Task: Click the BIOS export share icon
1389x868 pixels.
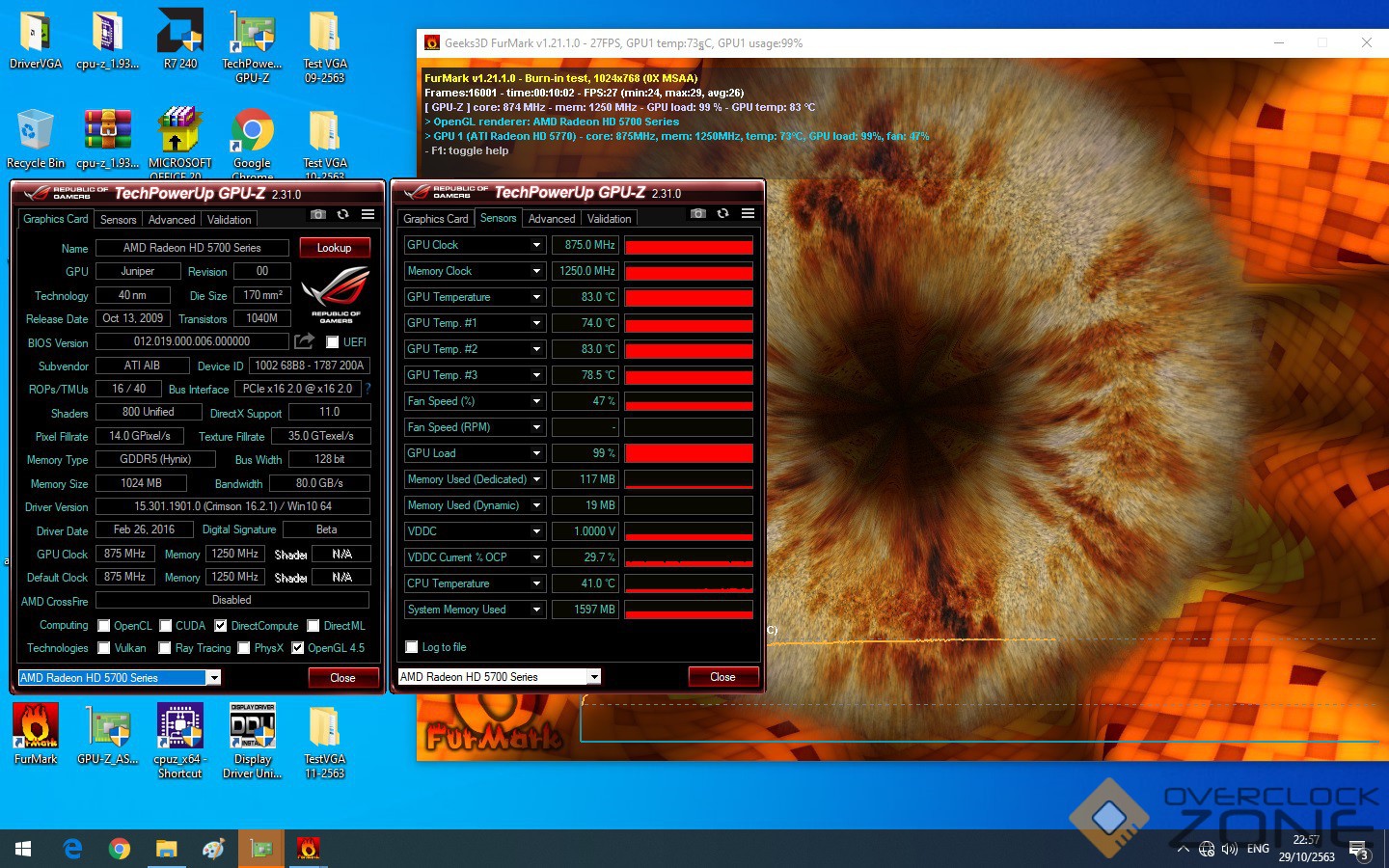Action: coord(305,341)
